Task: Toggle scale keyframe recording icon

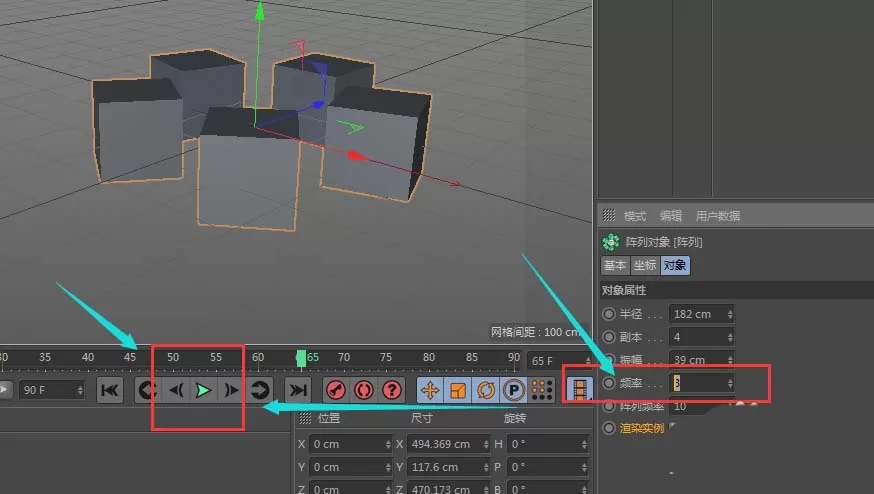Action: [458, 390]
